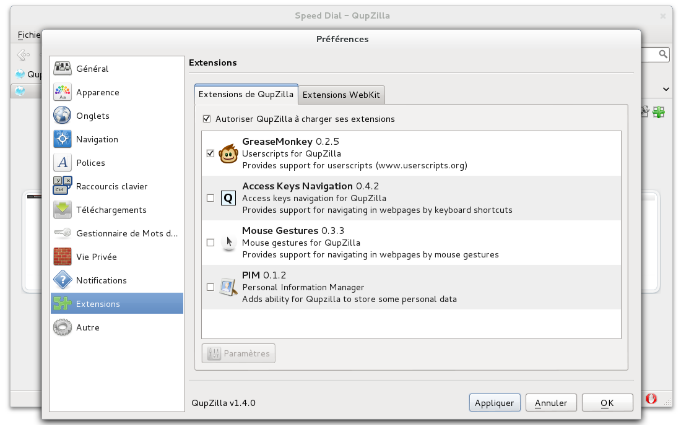Click the Polices font icon
Image resolution: width=681 pixels, height=427 pixels.
tap(63, 163)
